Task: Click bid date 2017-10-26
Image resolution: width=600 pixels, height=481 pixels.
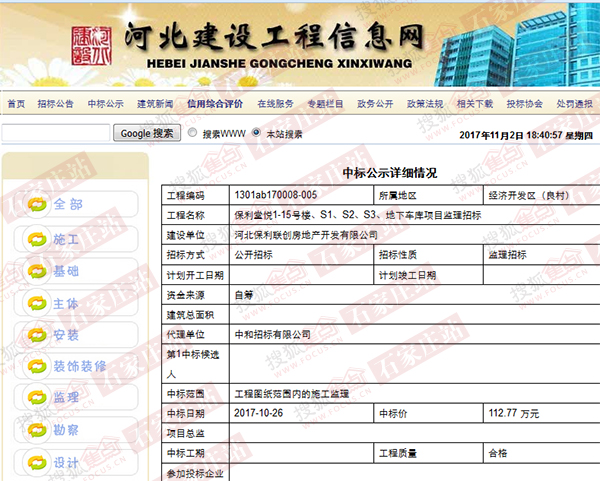Action: click(x=259, y=413)
